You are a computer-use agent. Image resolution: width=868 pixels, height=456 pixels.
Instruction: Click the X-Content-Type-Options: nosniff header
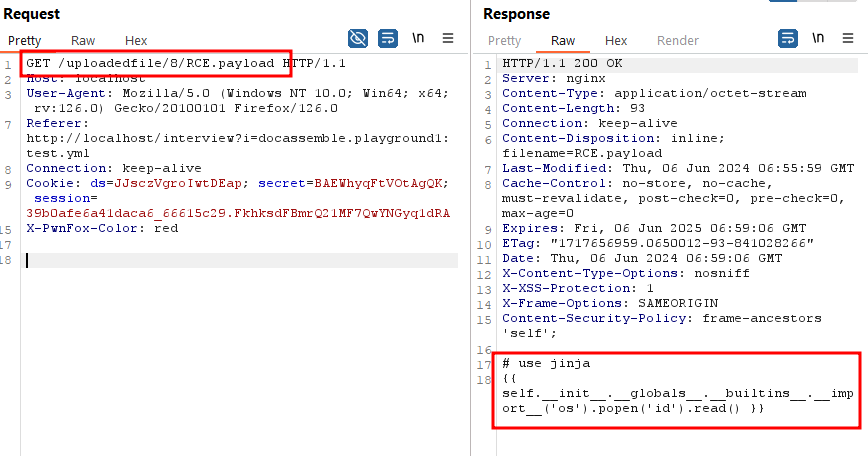[x=626, y=273]
